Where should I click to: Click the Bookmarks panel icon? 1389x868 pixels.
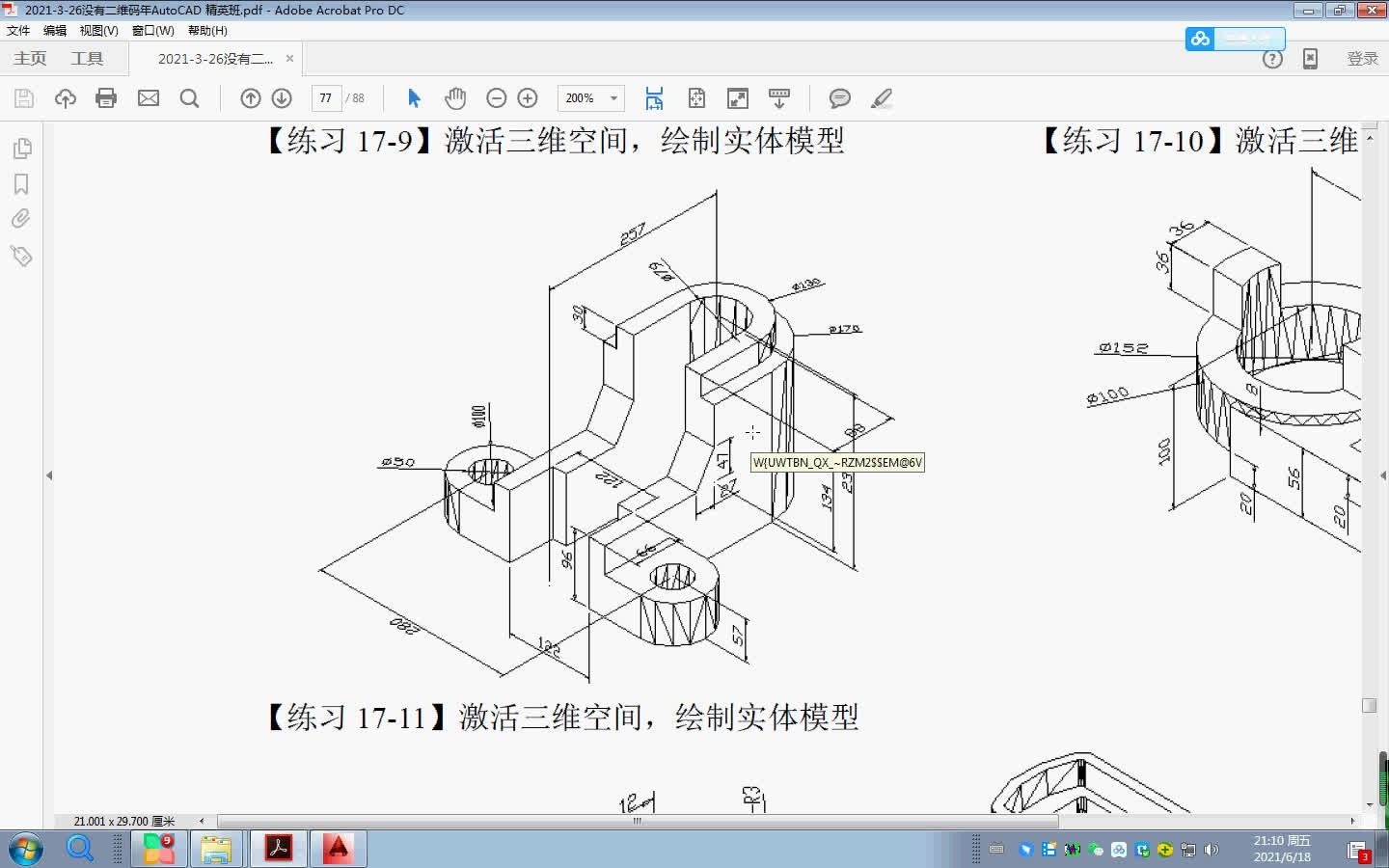[x=21, y=183]
